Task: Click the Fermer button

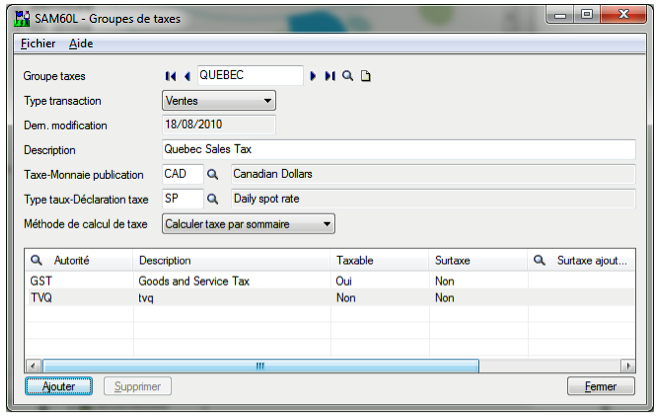Action: tap(601, 386)
